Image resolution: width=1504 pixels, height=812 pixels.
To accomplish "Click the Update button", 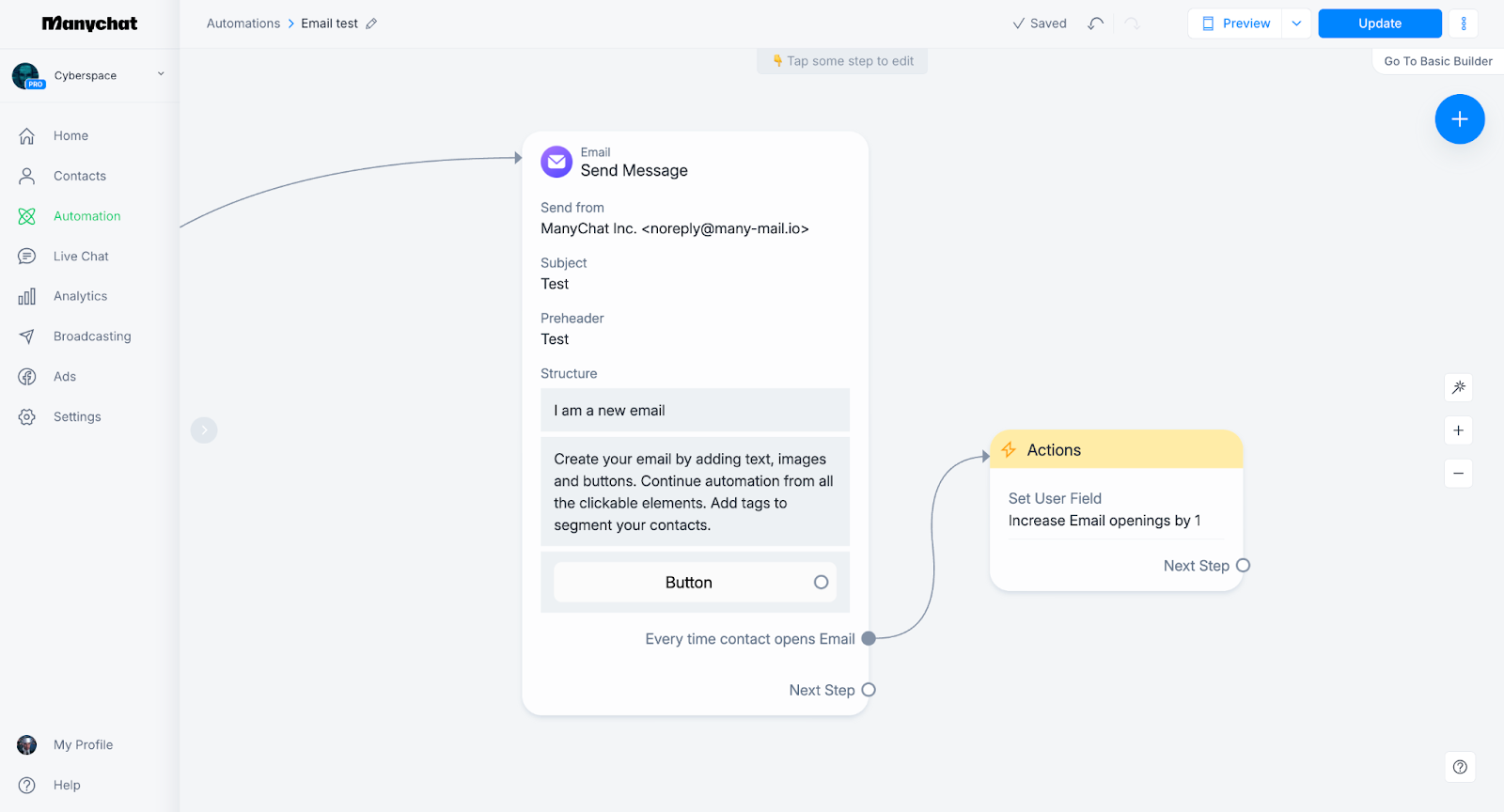I will (1379, 23).
